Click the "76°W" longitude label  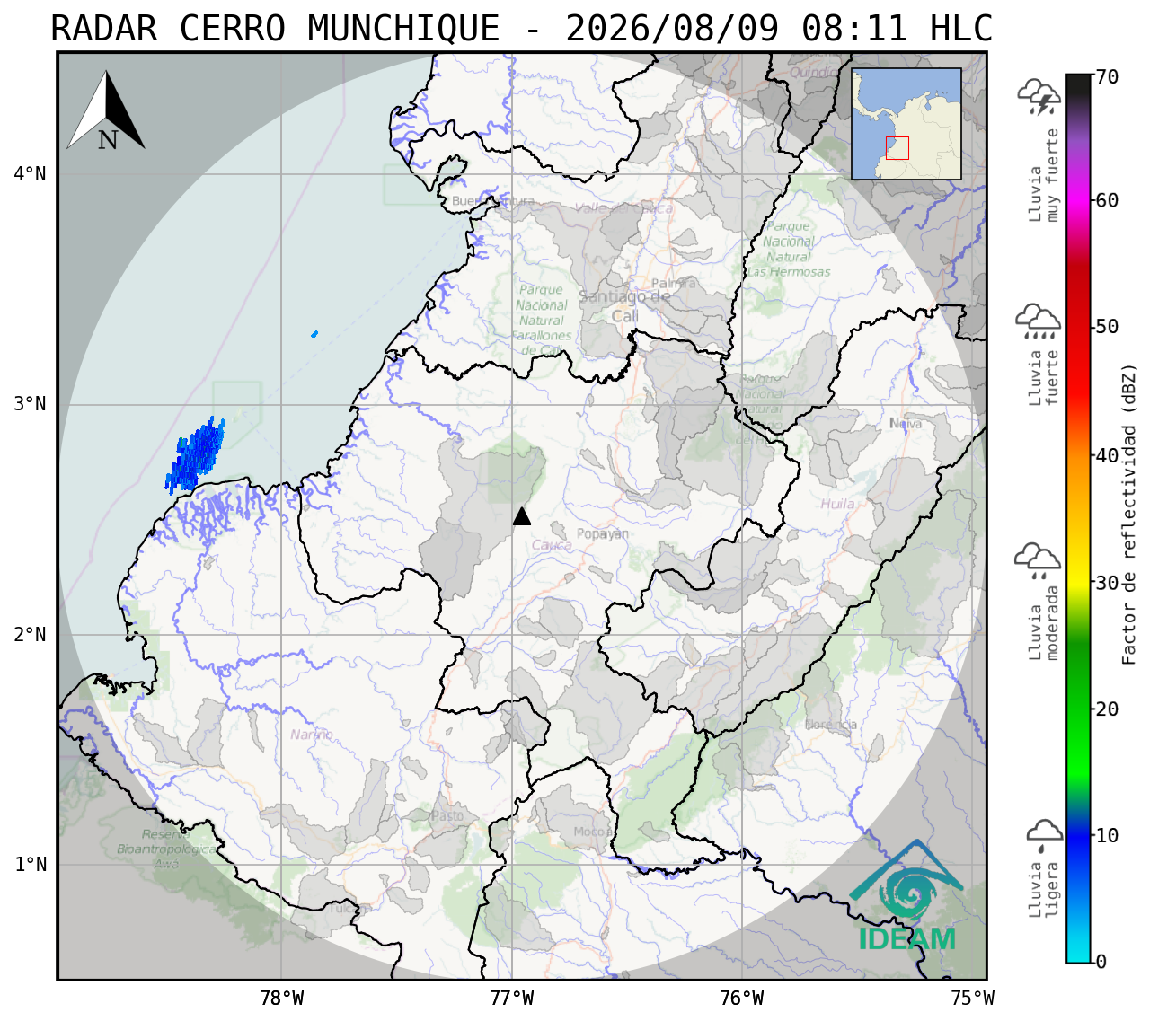tap(742, 998)
